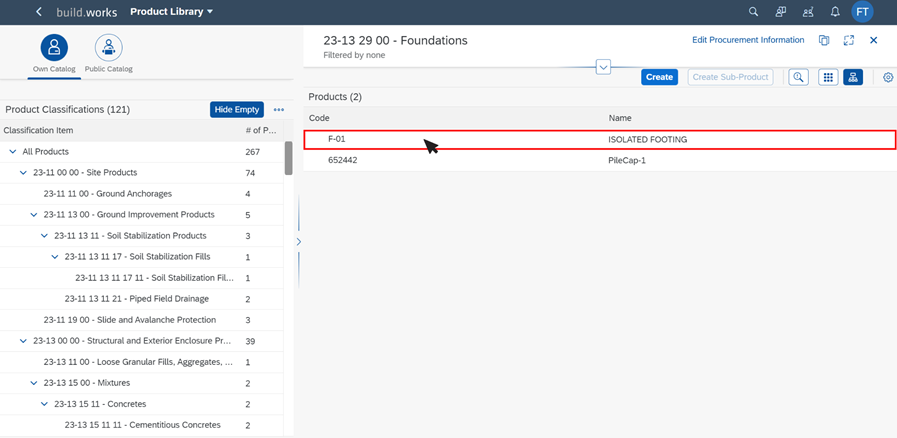Click the 267 count for All Products
Image resolution: width=897 pixels, height=438 pixels.
tap(252, 152)
